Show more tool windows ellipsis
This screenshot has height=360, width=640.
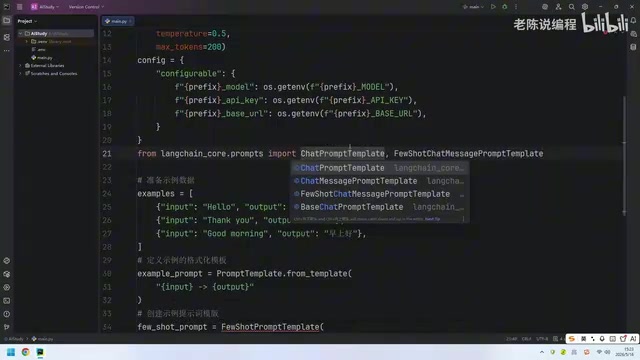[7, 51]
